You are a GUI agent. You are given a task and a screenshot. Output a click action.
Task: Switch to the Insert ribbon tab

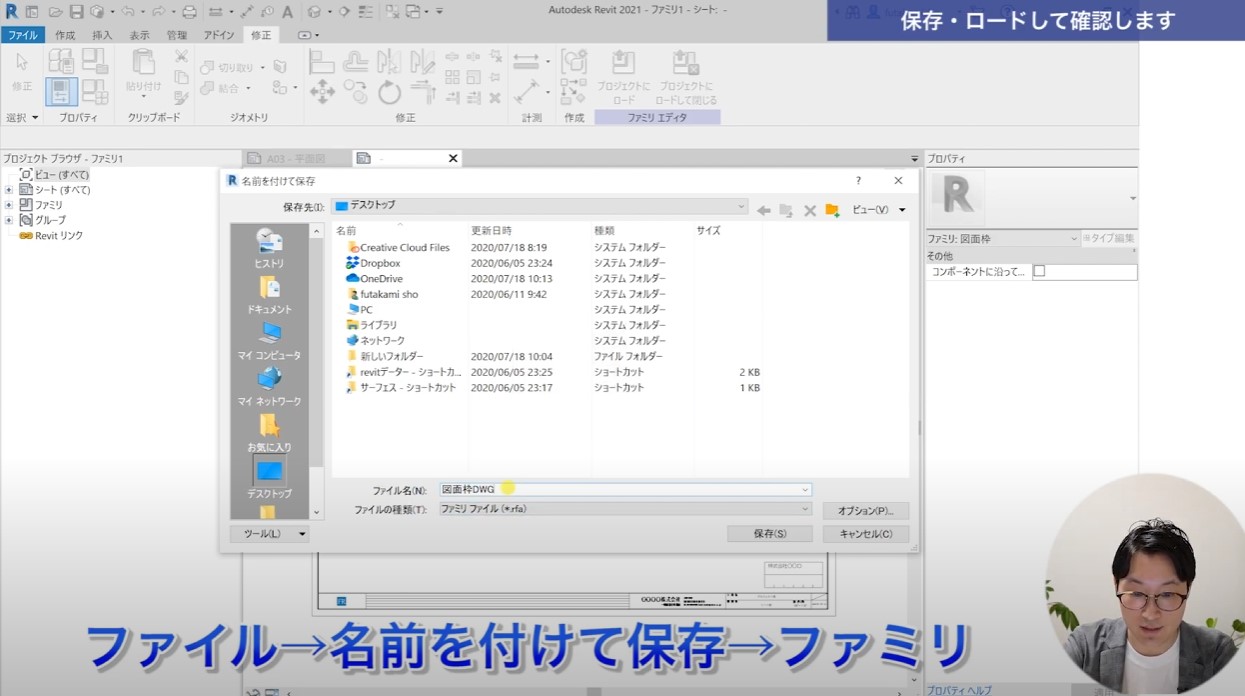click(102, 35)
